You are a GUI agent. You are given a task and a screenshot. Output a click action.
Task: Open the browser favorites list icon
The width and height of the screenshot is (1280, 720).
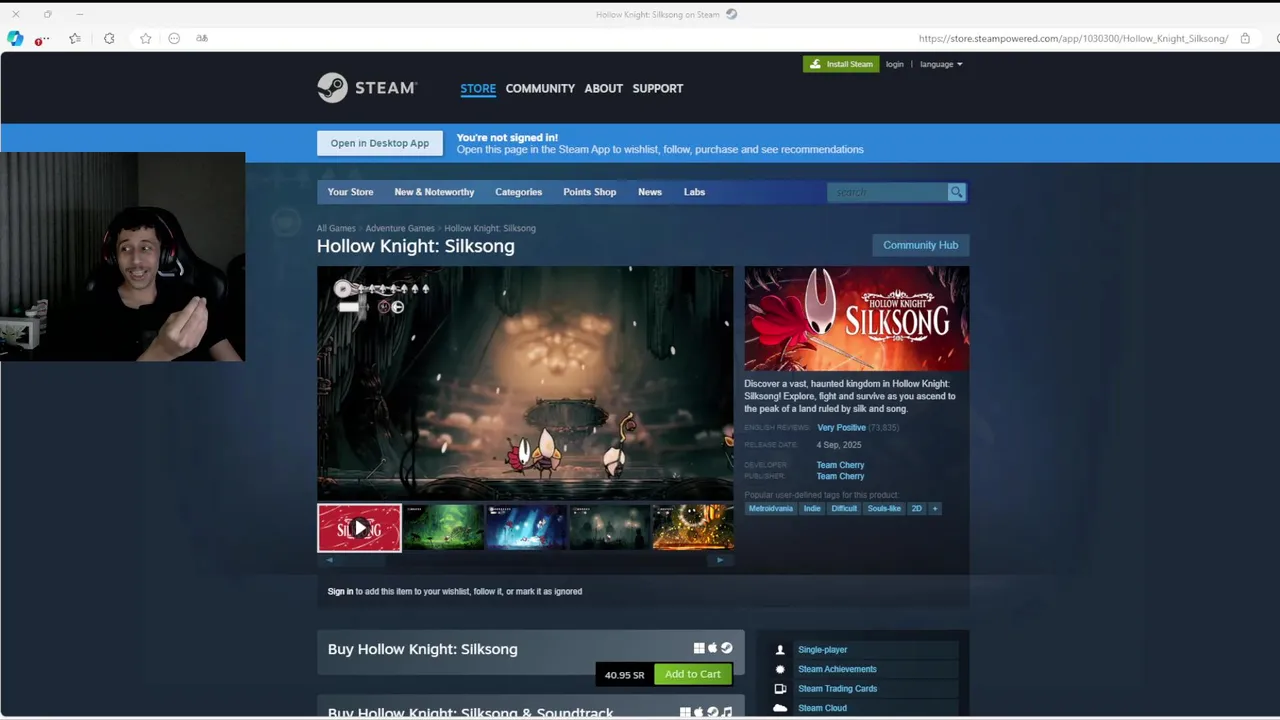click(x=75, y=38)
